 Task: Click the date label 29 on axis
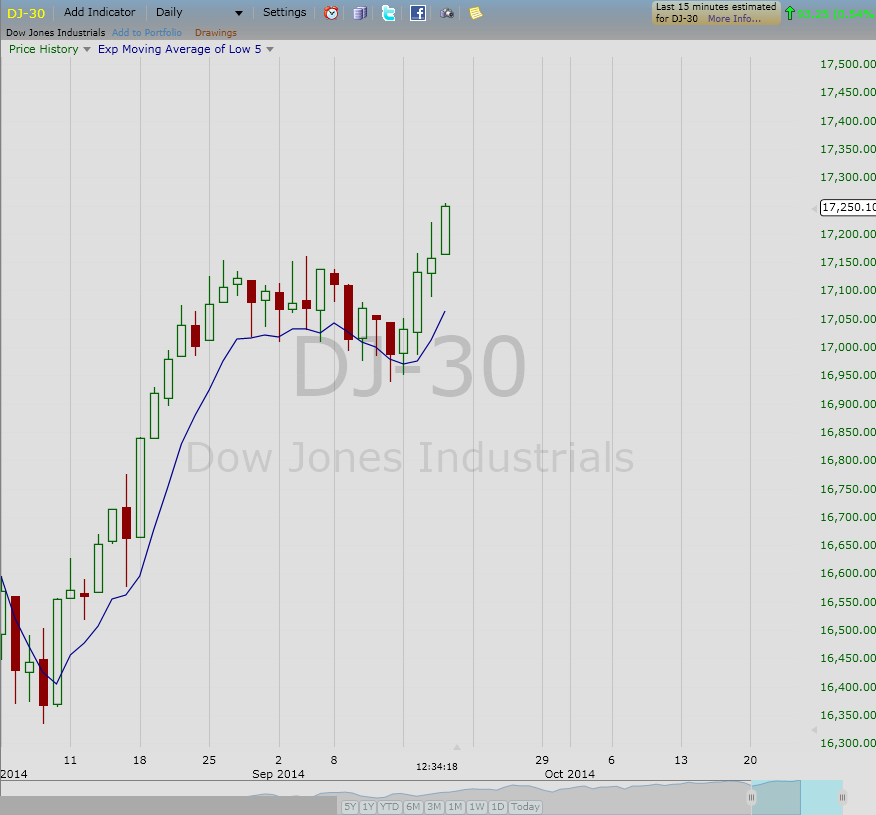(542, 760)
